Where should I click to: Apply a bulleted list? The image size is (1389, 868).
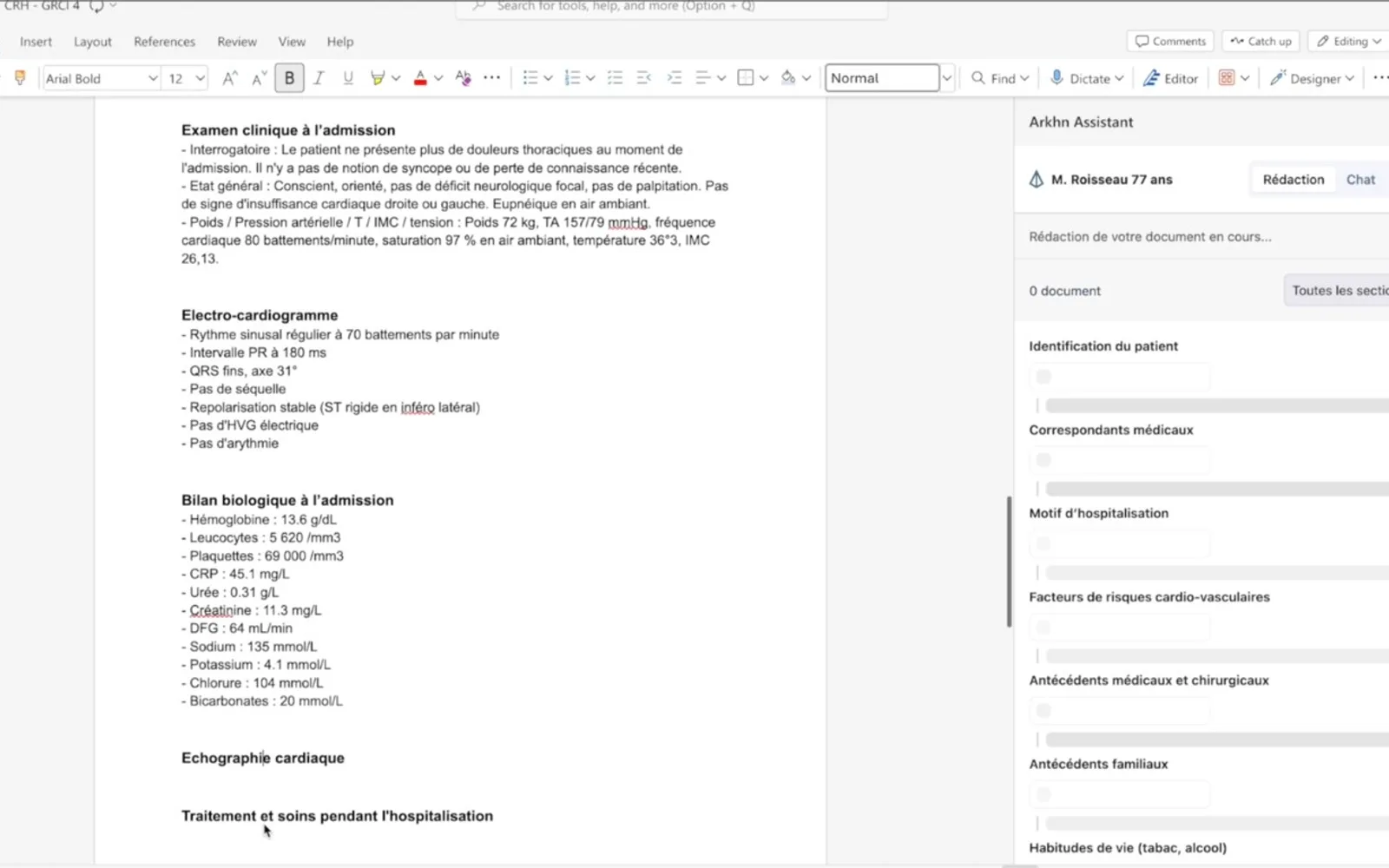[530, 78]
